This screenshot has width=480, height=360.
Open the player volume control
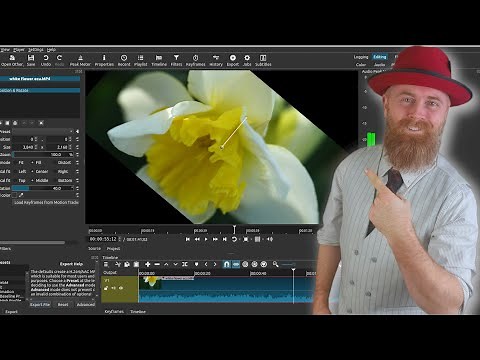[x=270, y=239]
